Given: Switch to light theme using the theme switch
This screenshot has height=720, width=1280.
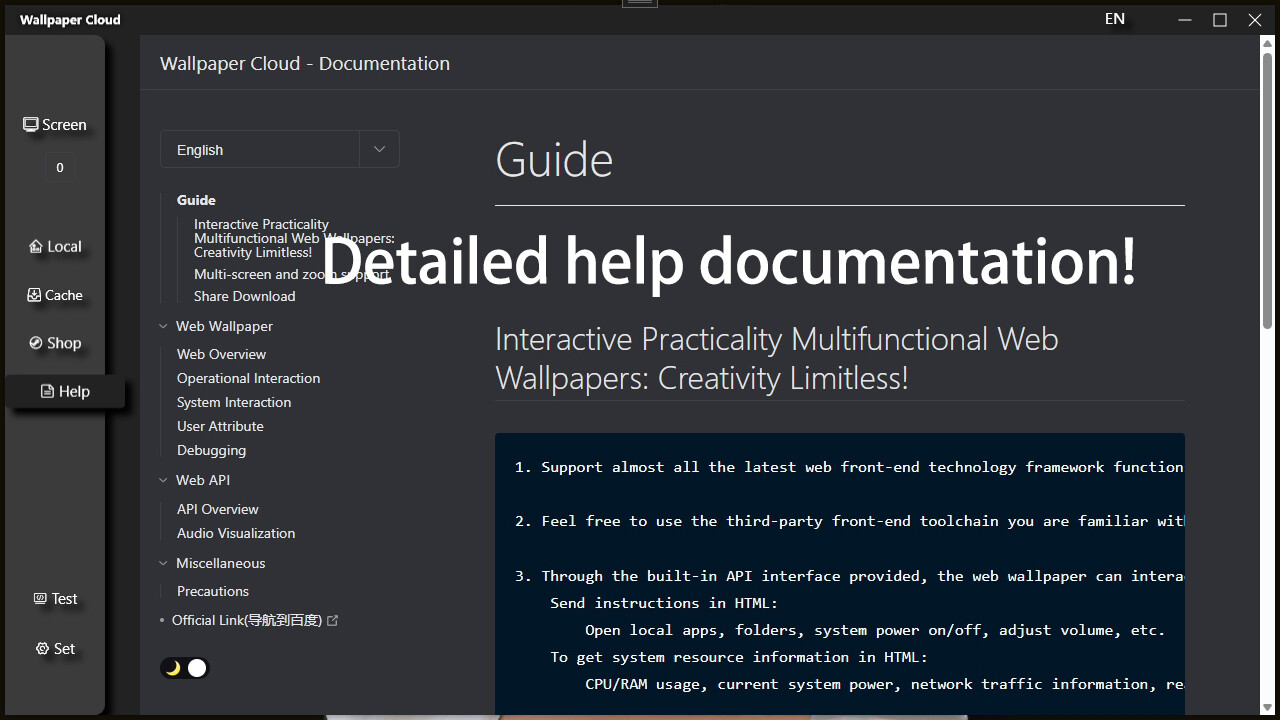Looking at the screenshot, I should [x=196, y=667].
